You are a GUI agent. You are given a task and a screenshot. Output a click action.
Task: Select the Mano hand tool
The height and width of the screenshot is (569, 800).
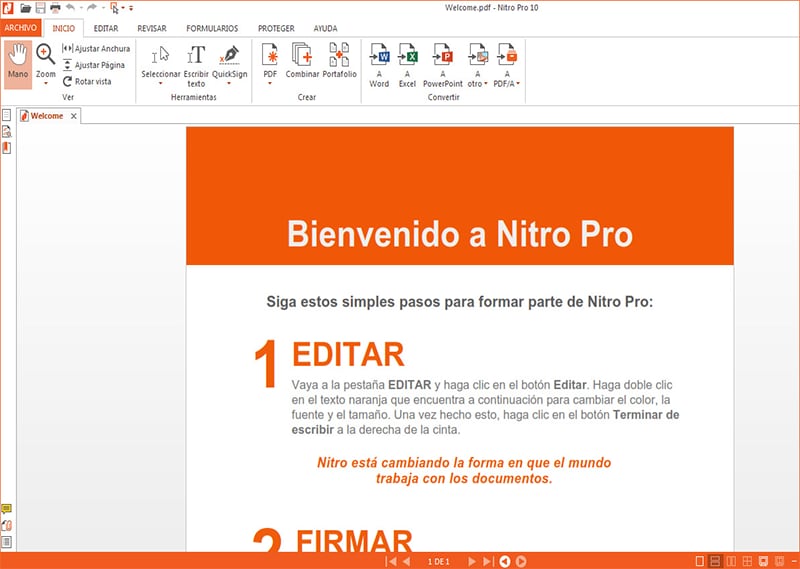pos(18,63)
